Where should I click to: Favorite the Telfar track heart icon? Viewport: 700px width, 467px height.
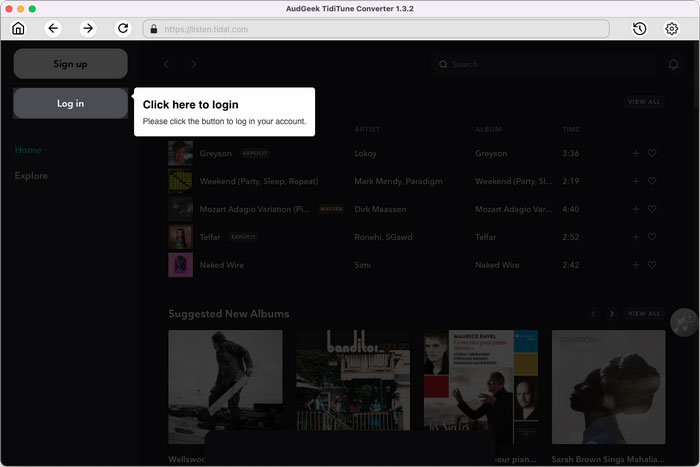(x=652, y=237)
